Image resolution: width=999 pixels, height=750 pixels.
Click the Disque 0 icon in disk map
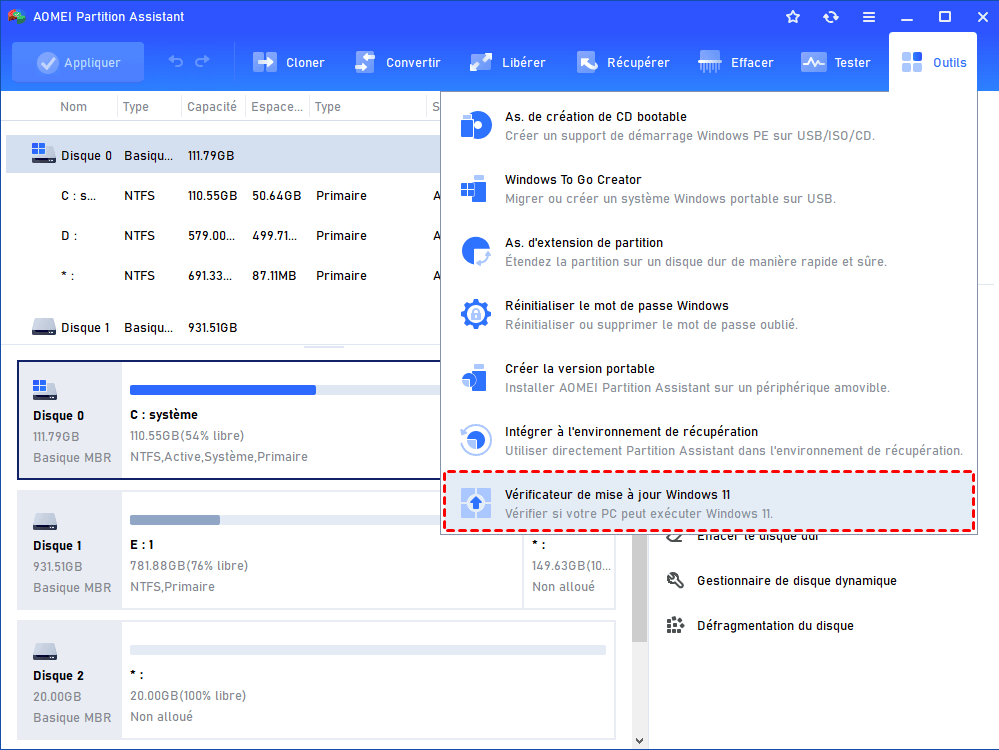[x=45, y=389]
